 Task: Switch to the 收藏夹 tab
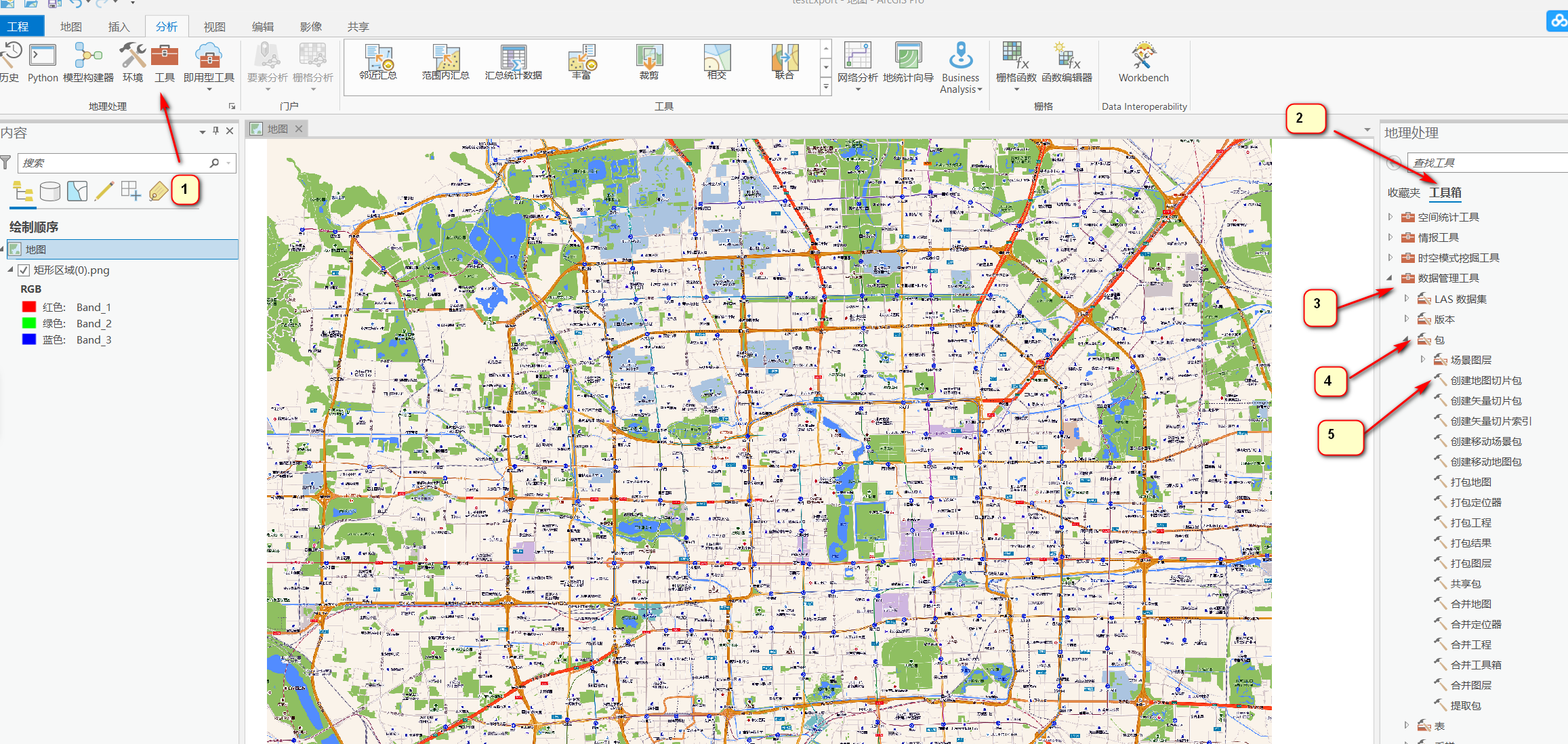pos(1403,192)
